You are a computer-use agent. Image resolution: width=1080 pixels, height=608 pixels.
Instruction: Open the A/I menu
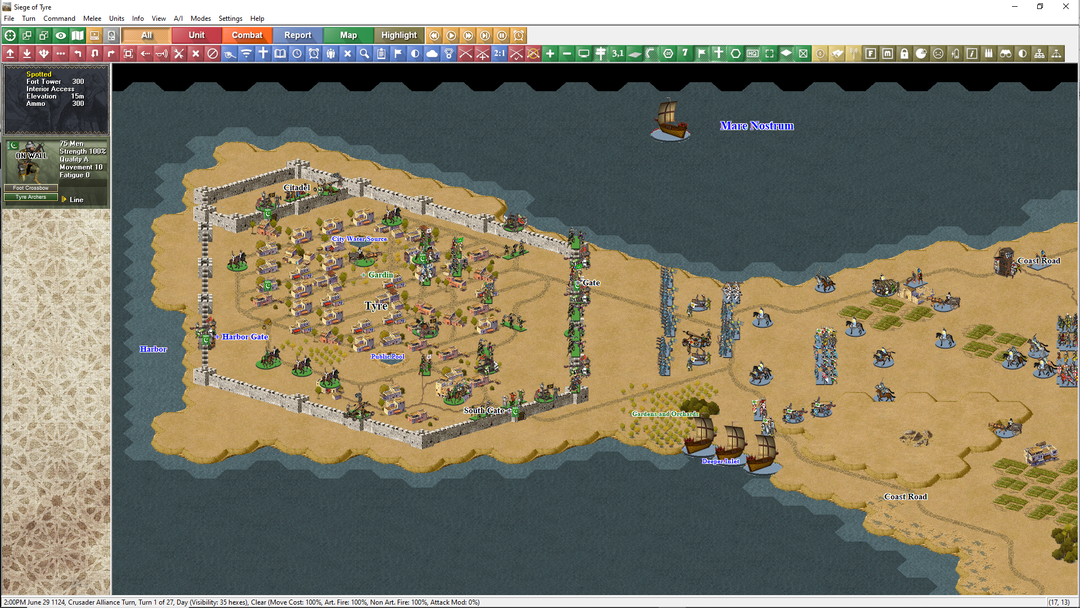pyautogui.click(x=178, y=19)
